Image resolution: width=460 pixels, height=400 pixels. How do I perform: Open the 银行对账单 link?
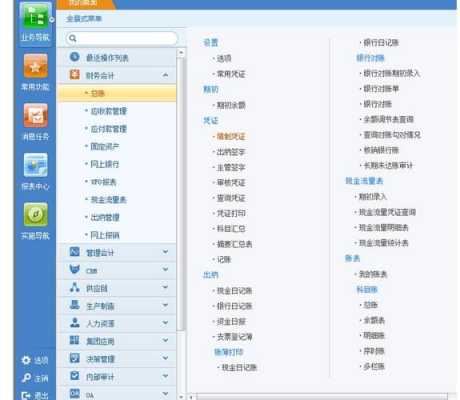pos(381,89)
